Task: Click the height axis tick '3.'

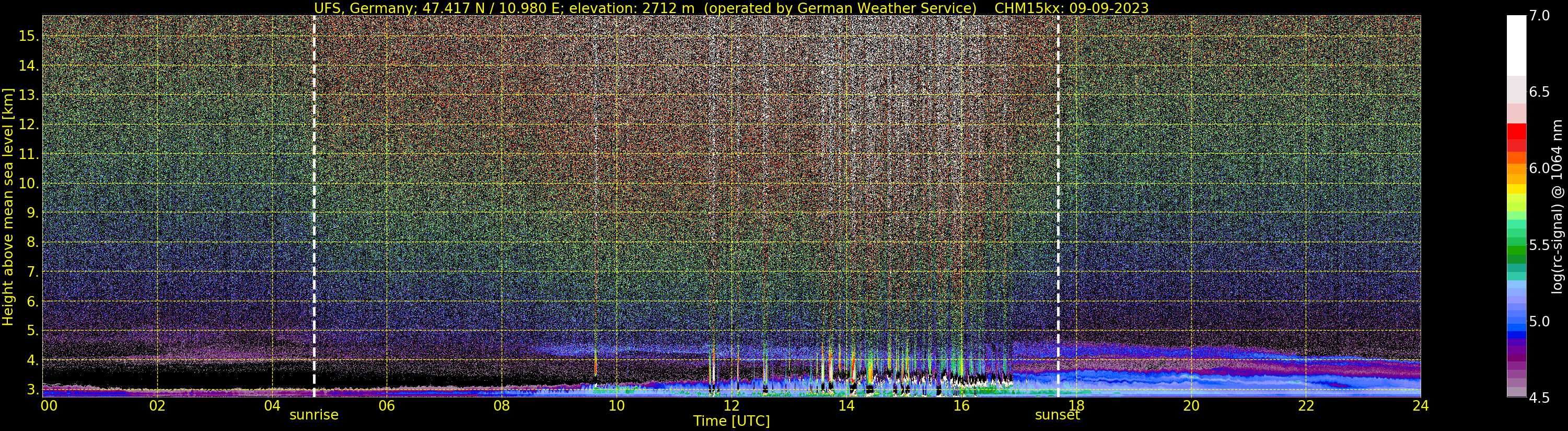Action: click(33, 390)
